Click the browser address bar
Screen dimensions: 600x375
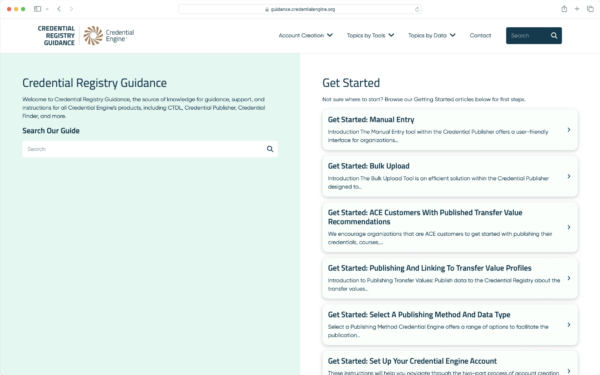click(300, 9)
